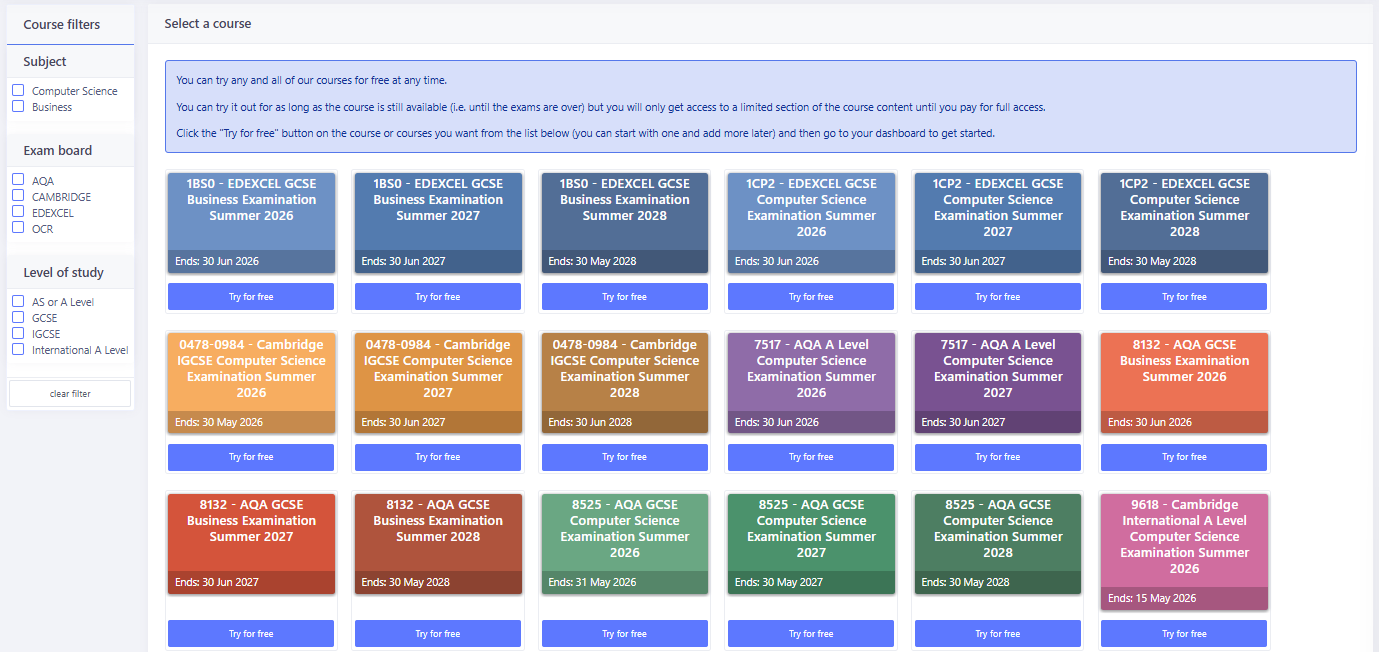
Task: Try for free 9618 Cambridge International A Level
Action: (x=1184, y=633)
